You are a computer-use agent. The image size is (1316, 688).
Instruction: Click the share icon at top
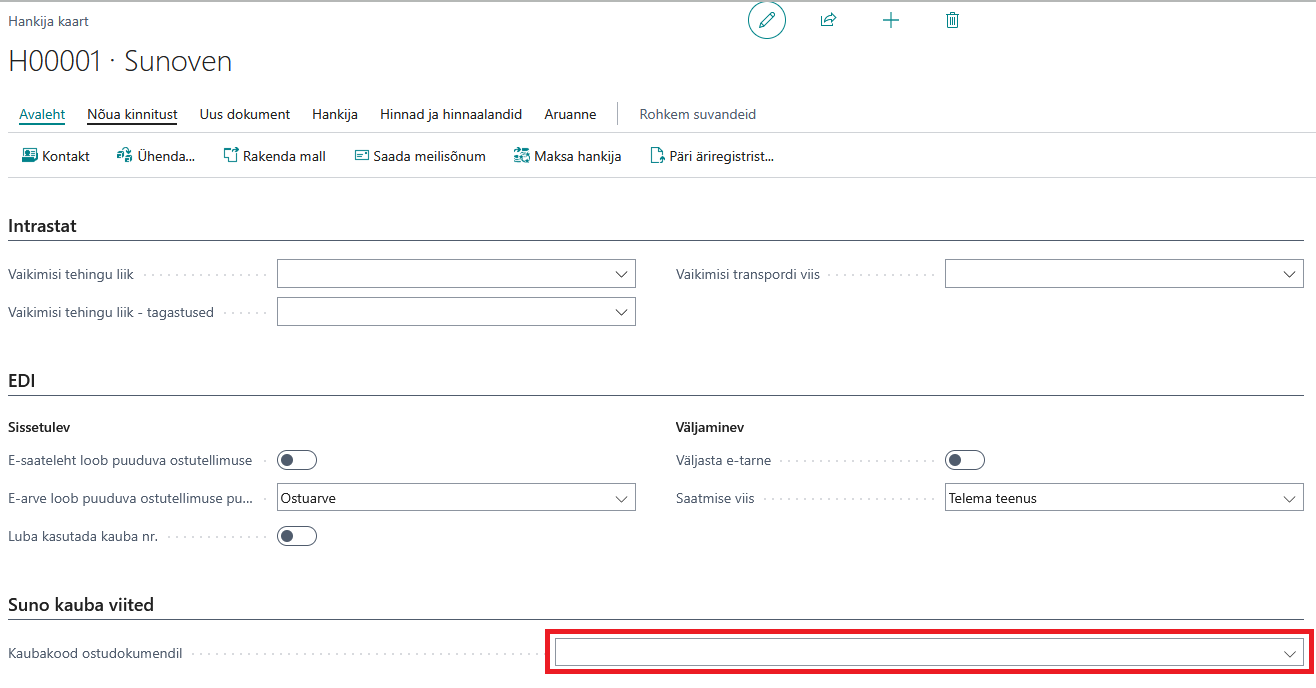coord(828,20)
